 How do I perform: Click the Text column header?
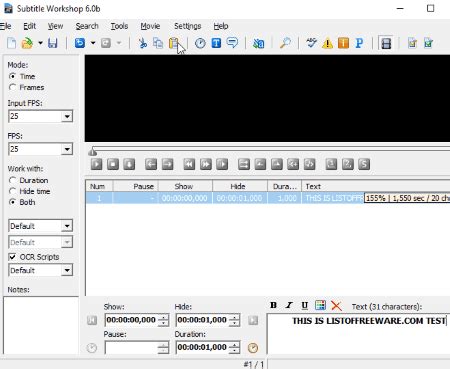click(376, 186)
